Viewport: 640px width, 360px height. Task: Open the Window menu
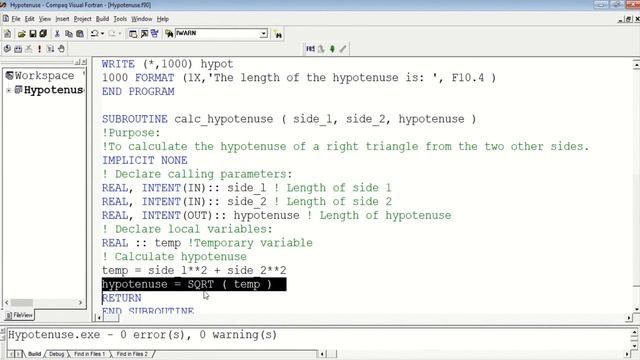tap(142, 19)
